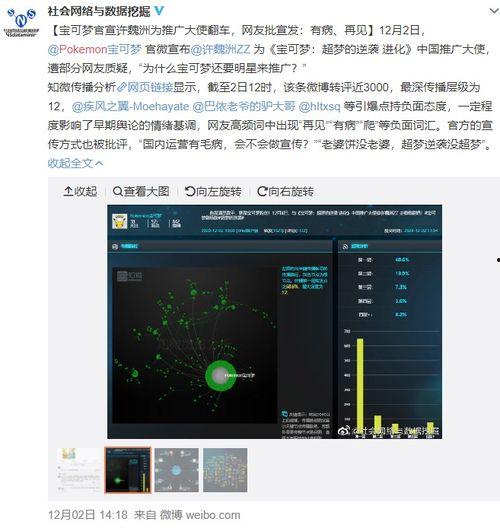Screen dimensions: 500x528
Task: Rotate image right with 向右旋转
Action: [x=285, y=191]
